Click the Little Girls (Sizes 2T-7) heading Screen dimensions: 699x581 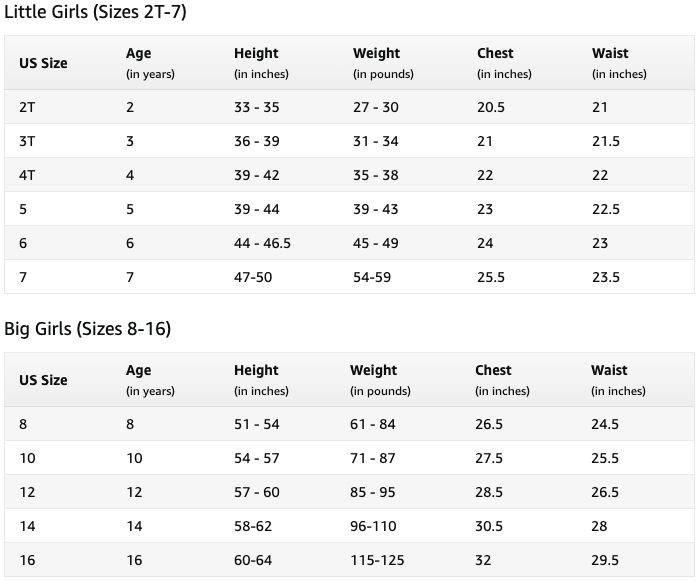[x=95, y=12]
